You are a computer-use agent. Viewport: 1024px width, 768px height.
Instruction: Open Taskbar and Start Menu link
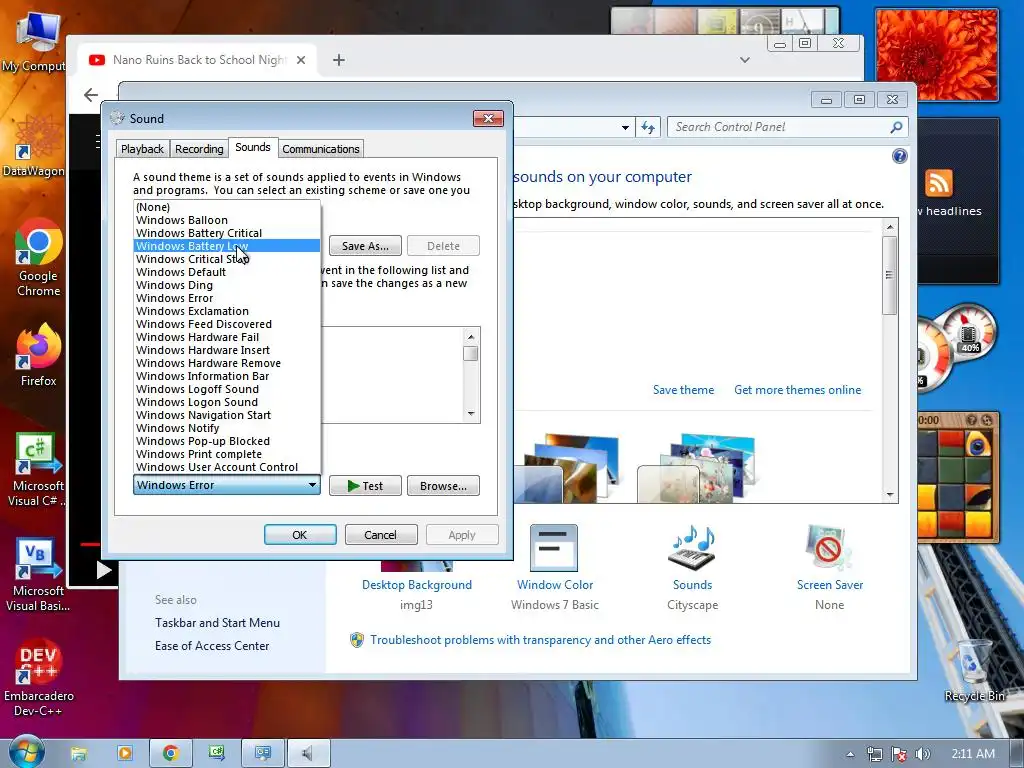click(217, 623)
